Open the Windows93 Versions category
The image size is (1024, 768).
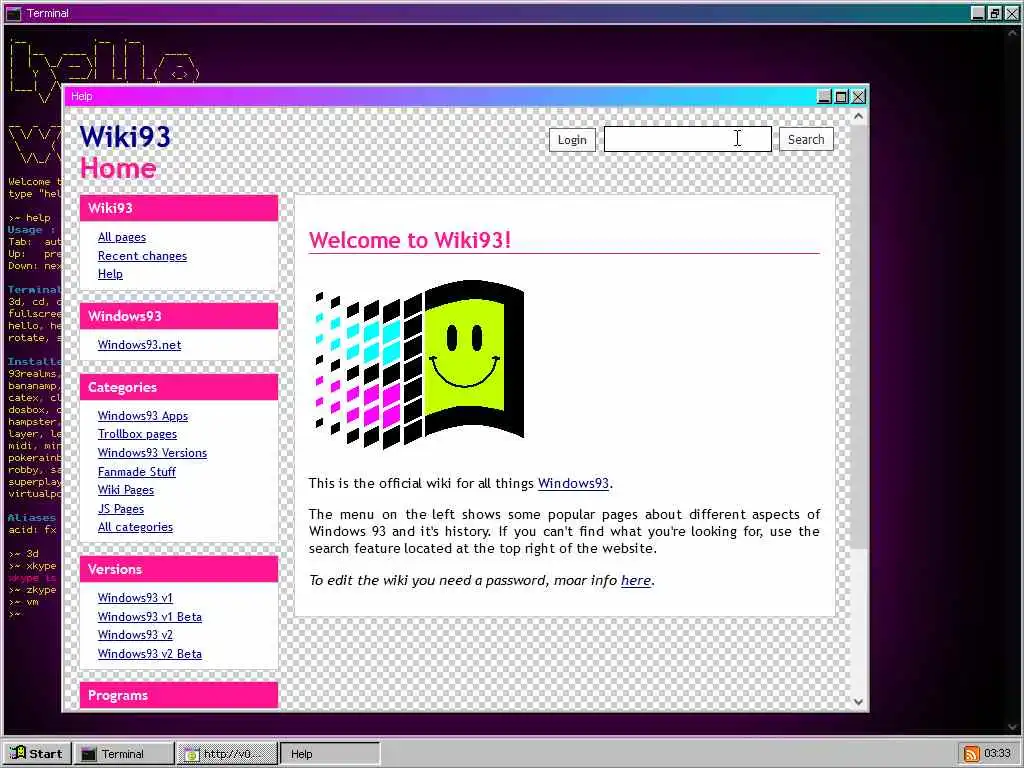(152, 453)
